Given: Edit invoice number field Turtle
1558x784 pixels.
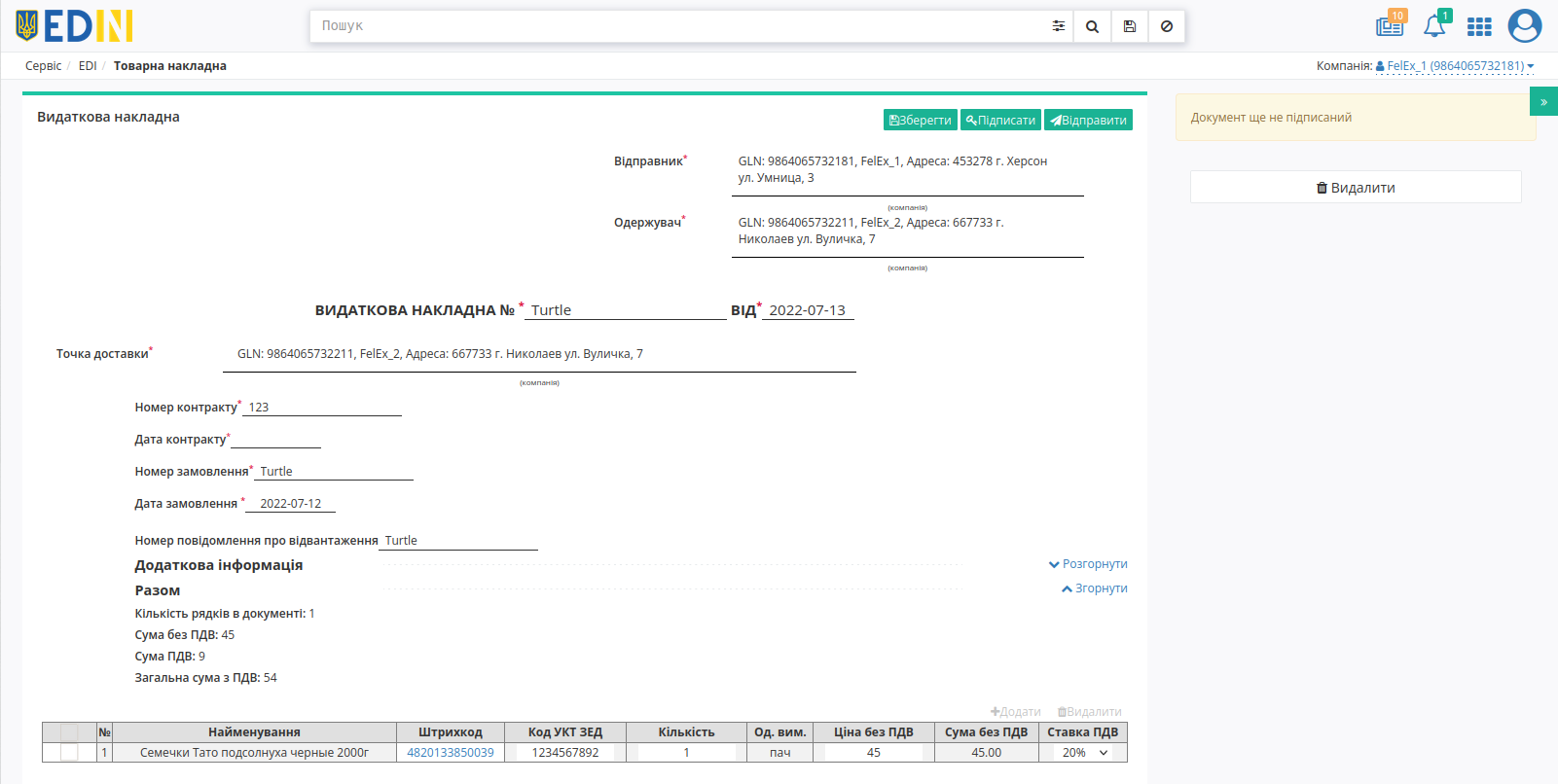Looking at the screenshot, I should [626, 310].
